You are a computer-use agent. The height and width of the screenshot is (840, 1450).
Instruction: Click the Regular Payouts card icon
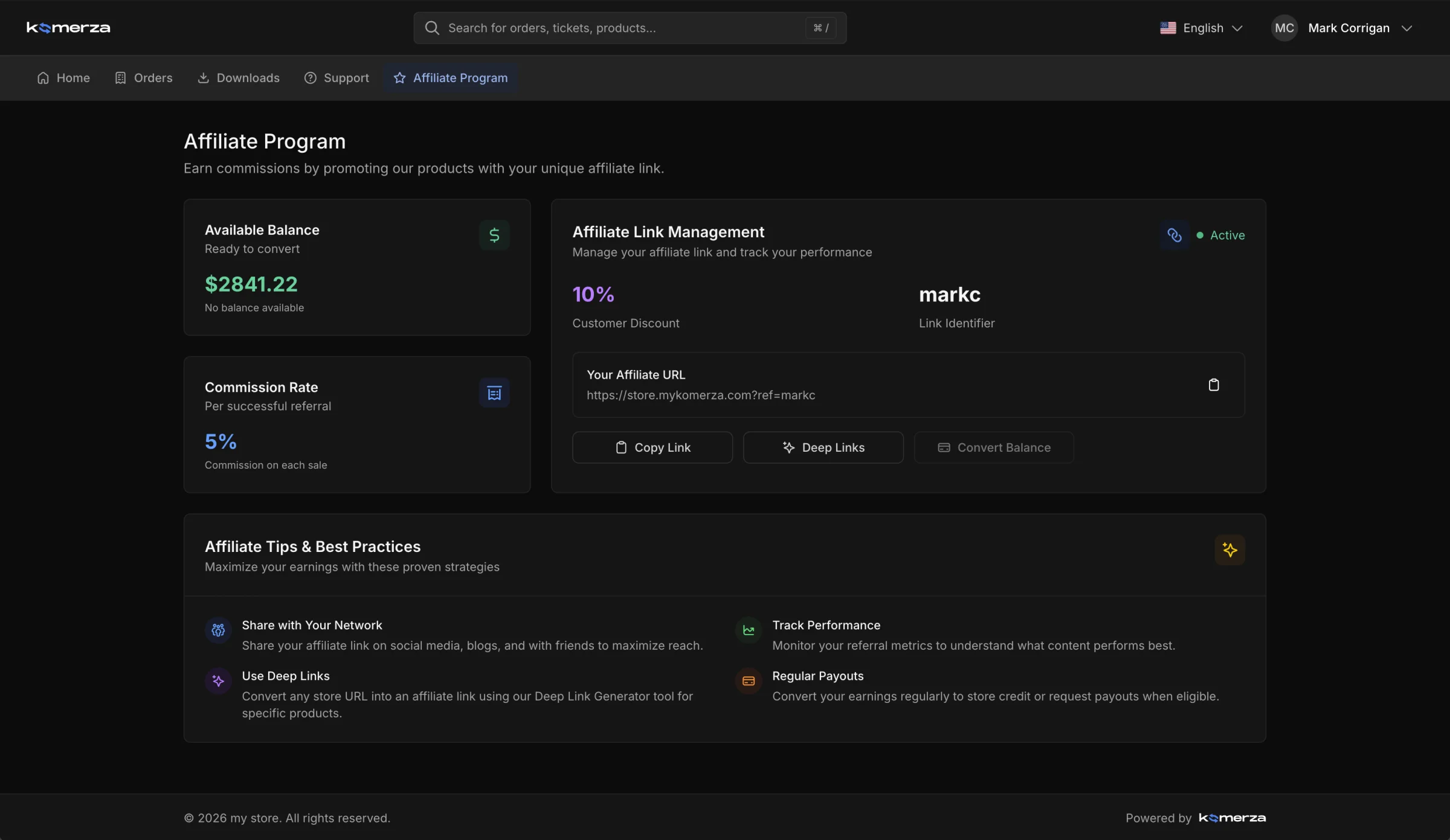point(748,681)
